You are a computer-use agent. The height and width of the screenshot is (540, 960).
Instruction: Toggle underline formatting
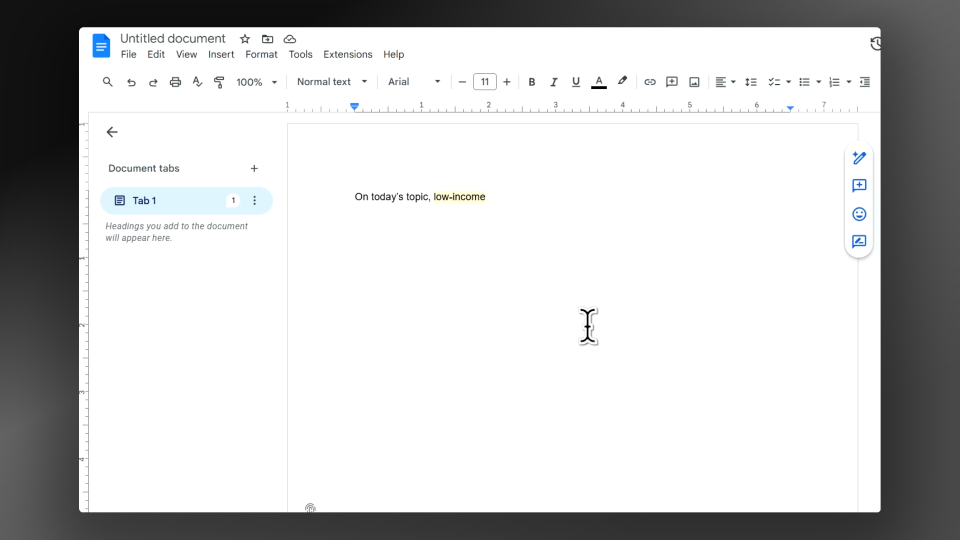pyautogui.click(x=576, y=82)
